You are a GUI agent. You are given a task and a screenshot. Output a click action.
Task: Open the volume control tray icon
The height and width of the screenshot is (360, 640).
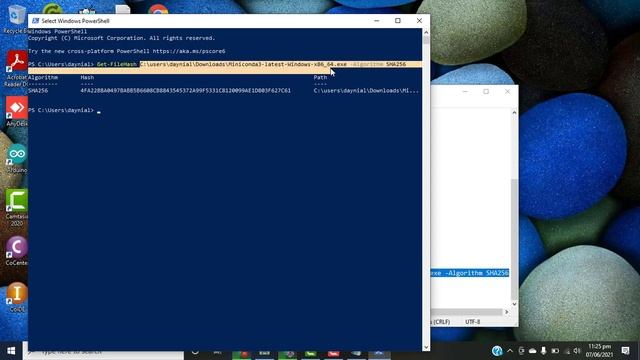tap(577, 351)
